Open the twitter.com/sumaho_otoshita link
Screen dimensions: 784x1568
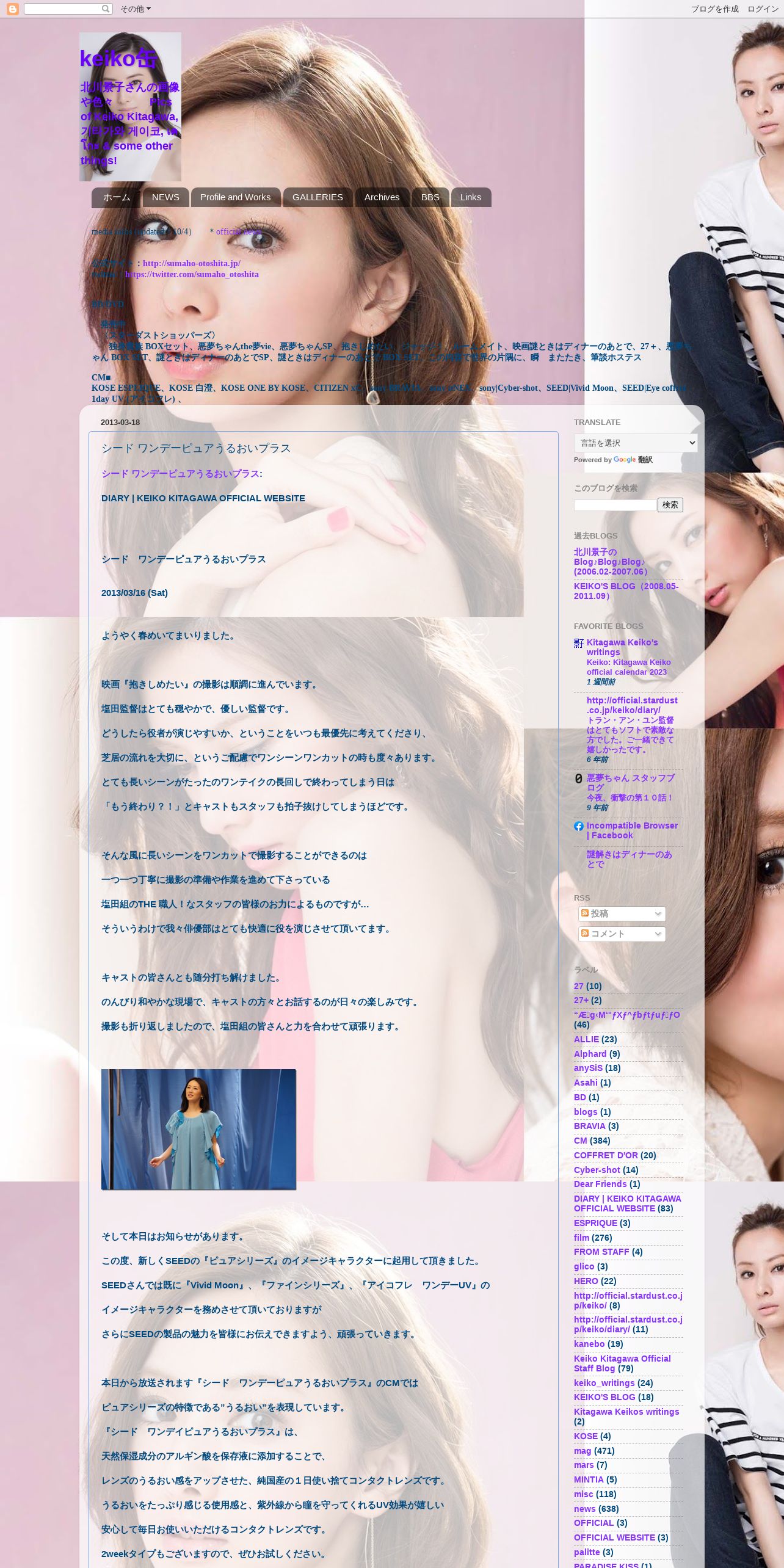[x=192, y=274]
